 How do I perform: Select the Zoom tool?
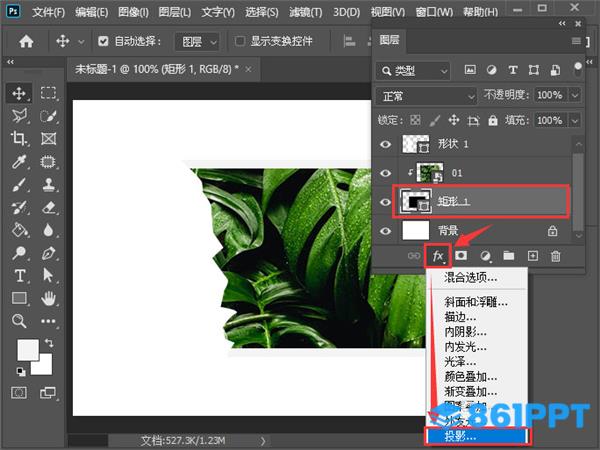pyautogui.click(x=19, y=321)
